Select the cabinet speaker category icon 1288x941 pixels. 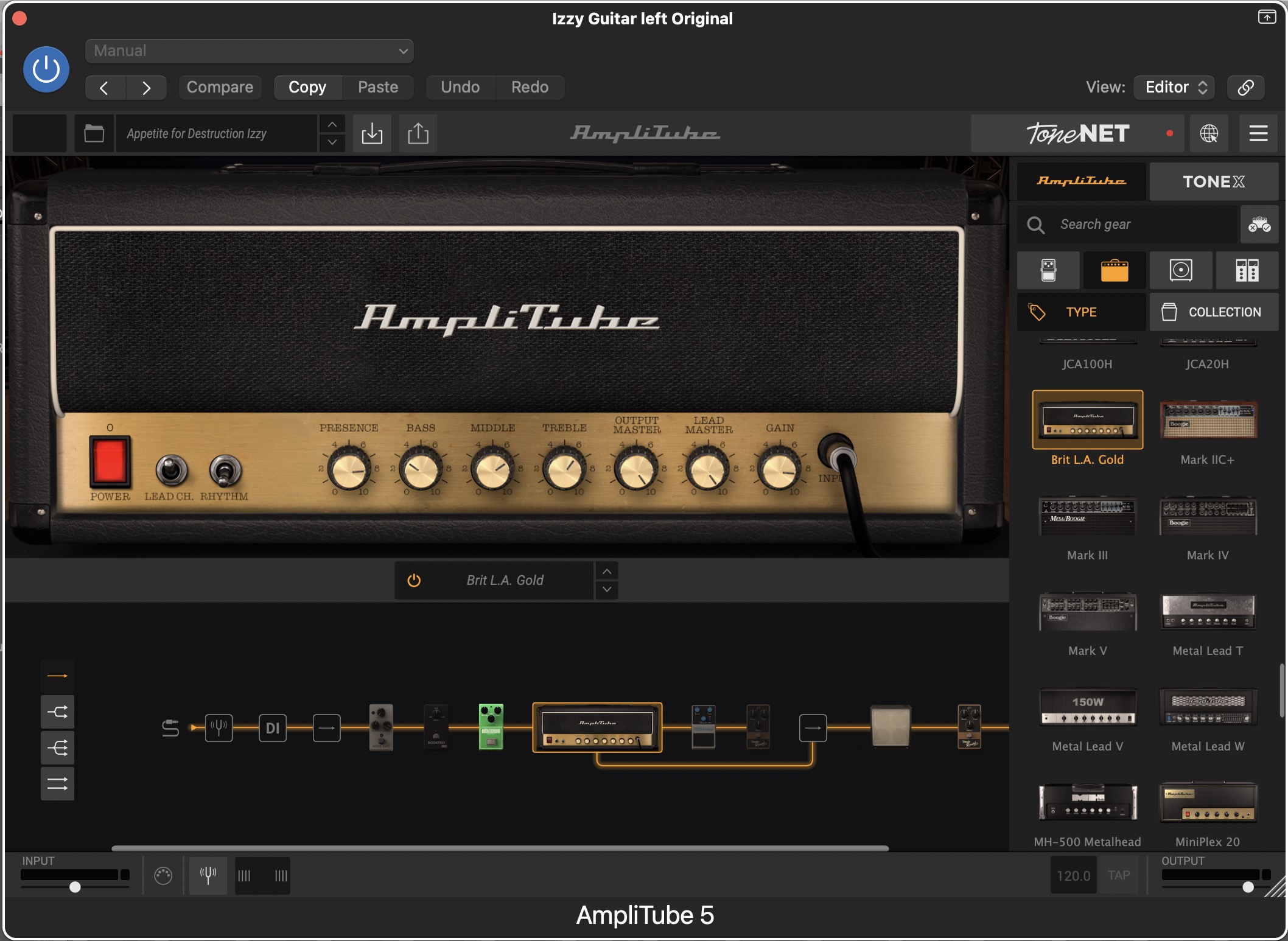point(1180,270)
